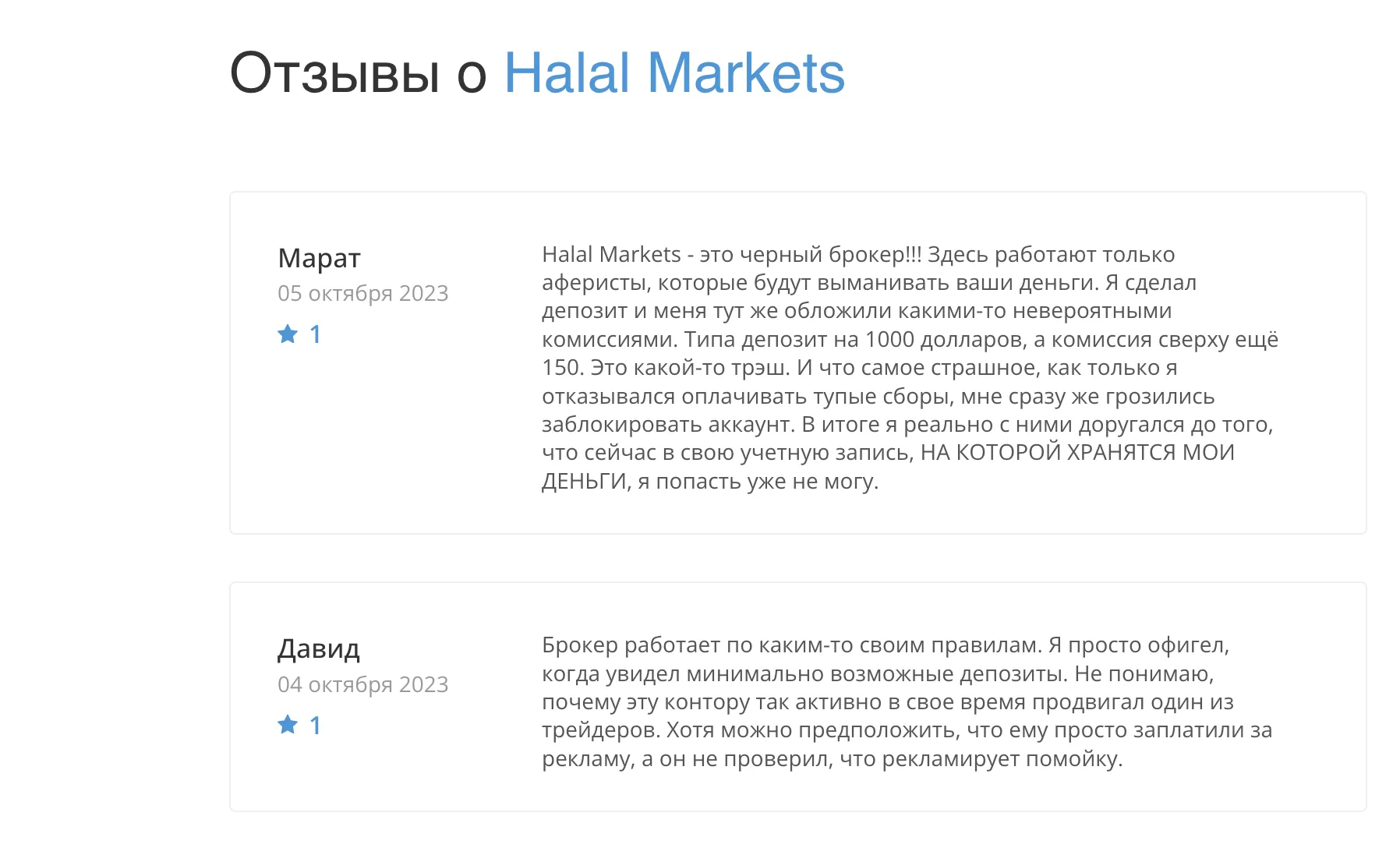Click the line 'трейдеров. Хотя можно предположить'
Screen dimensions: 1400x862
(907, 730)
